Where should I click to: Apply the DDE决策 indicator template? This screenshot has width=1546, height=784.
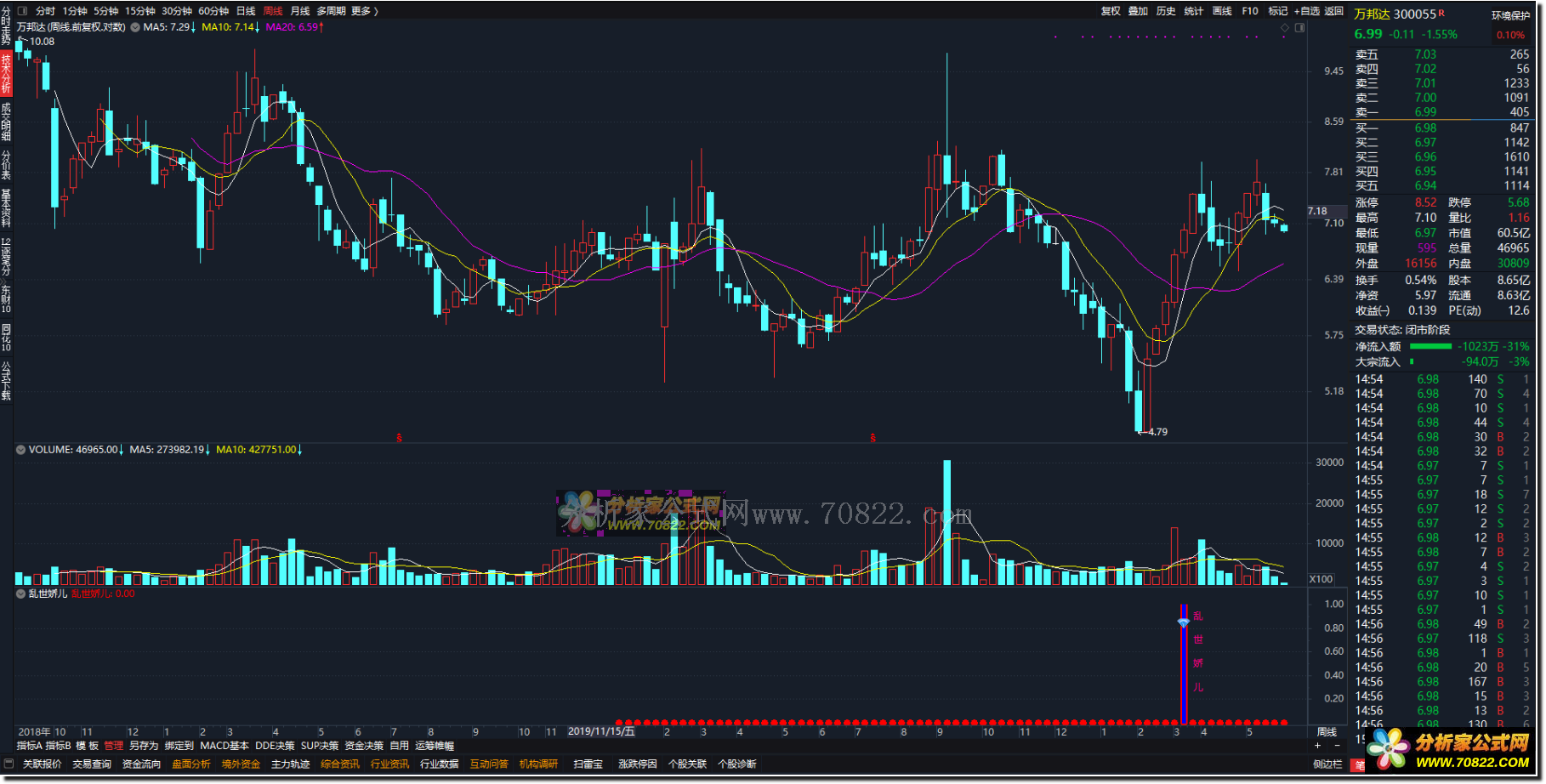275,746
